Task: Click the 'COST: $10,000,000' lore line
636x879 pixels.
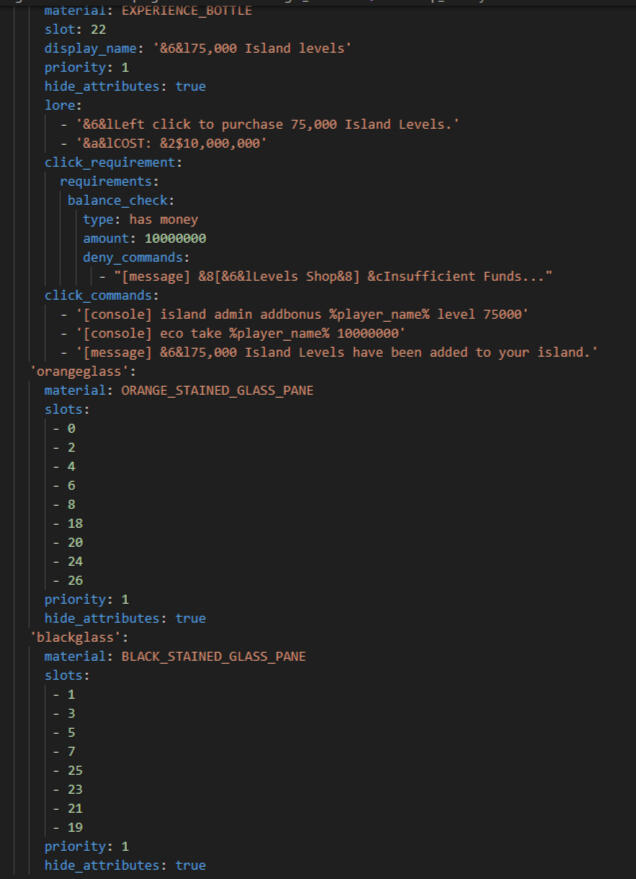Action: 182,143
